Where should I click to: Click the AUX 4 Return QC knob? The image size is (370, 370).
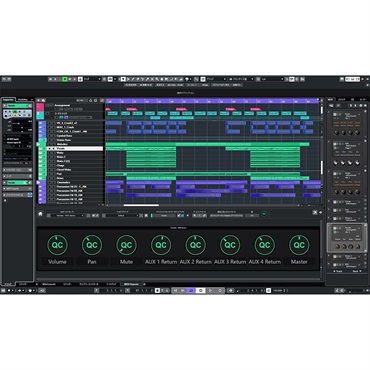point(265,245)
